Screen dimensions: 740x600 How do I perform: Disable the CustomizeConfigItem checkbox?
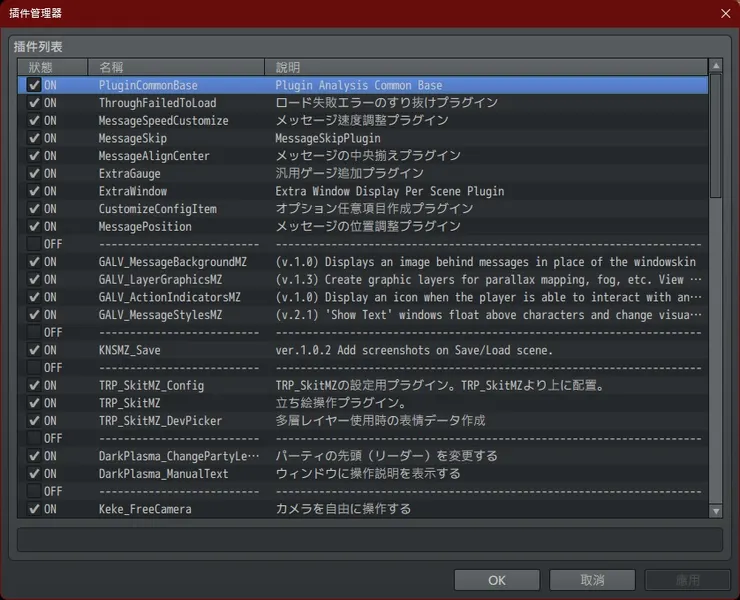point(34,209)
